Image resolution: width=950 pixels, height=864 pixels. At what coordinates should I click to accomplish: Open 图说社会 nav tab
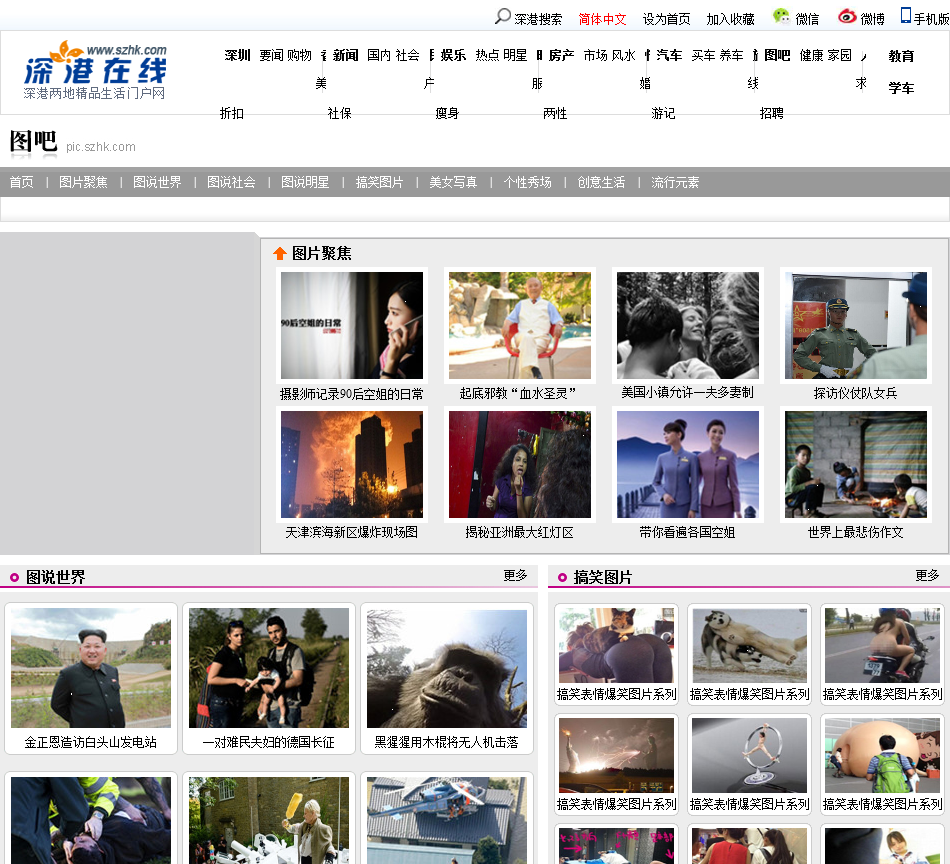[231, 182]
